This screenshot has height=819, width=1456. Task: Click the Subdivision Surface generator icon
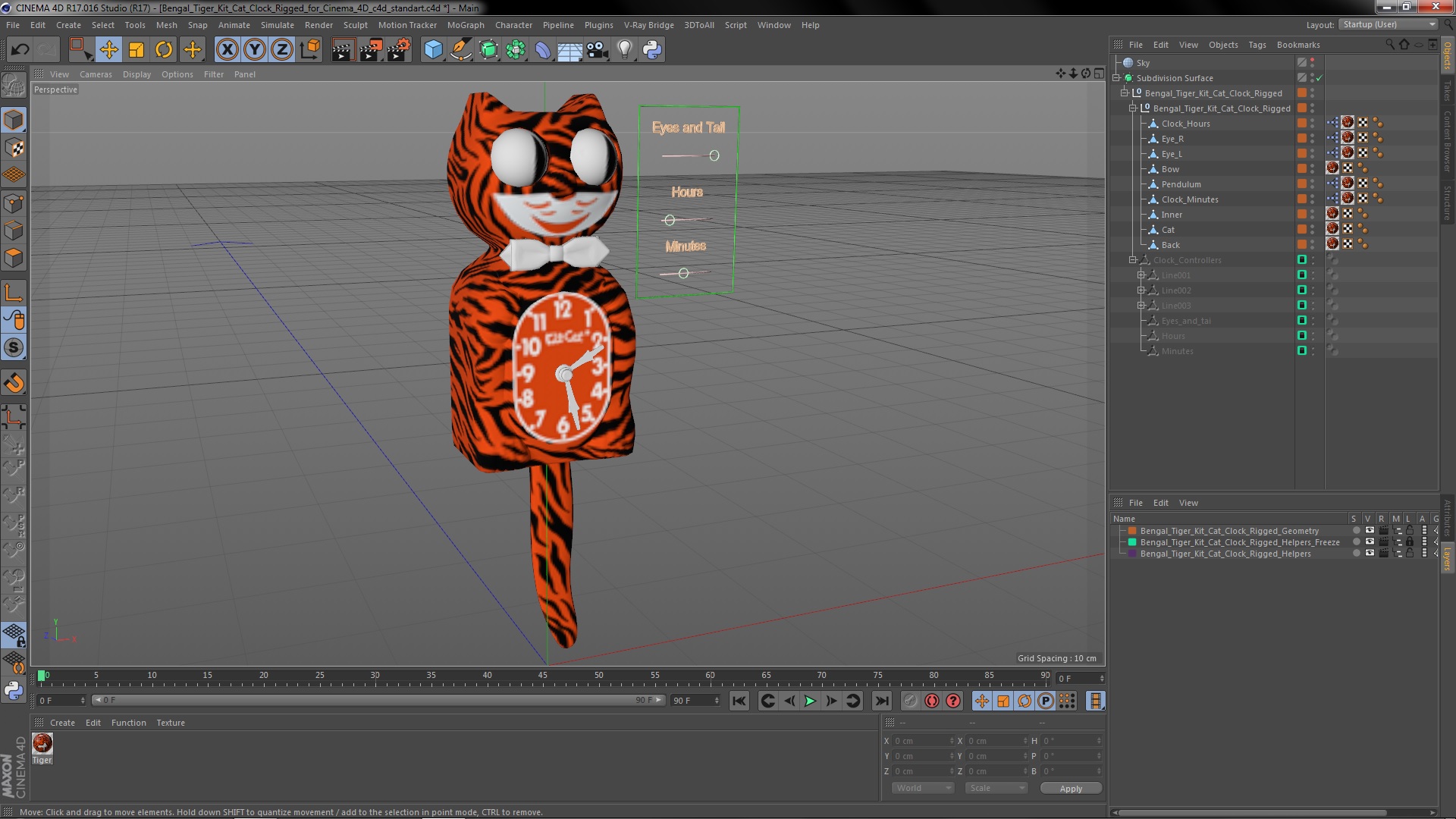pyautogui.click(x=488, y=50)
